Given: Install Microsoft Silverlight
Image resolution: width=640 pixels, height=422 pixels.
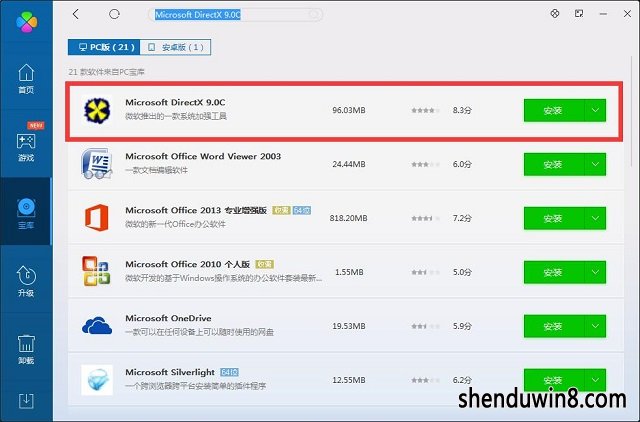Looking at the screenshot, I should (x=554, y=380).
